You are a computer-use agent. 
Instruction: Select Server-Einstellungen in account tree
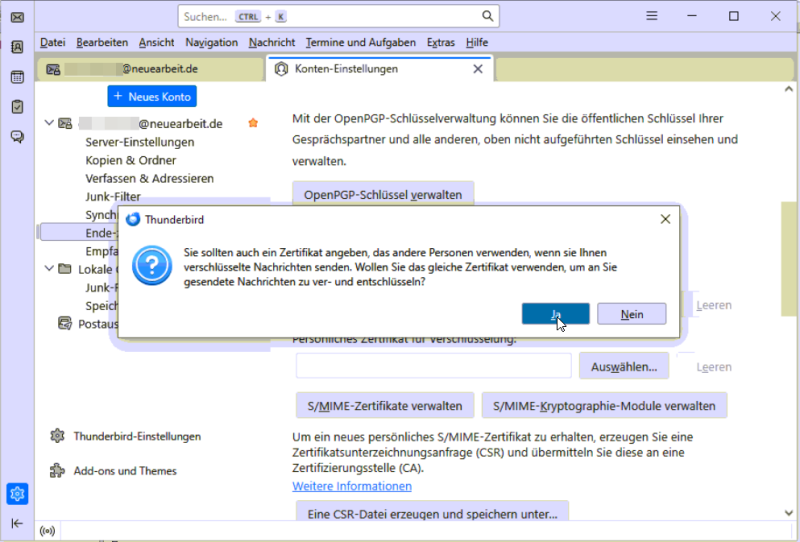coord(140,142)
